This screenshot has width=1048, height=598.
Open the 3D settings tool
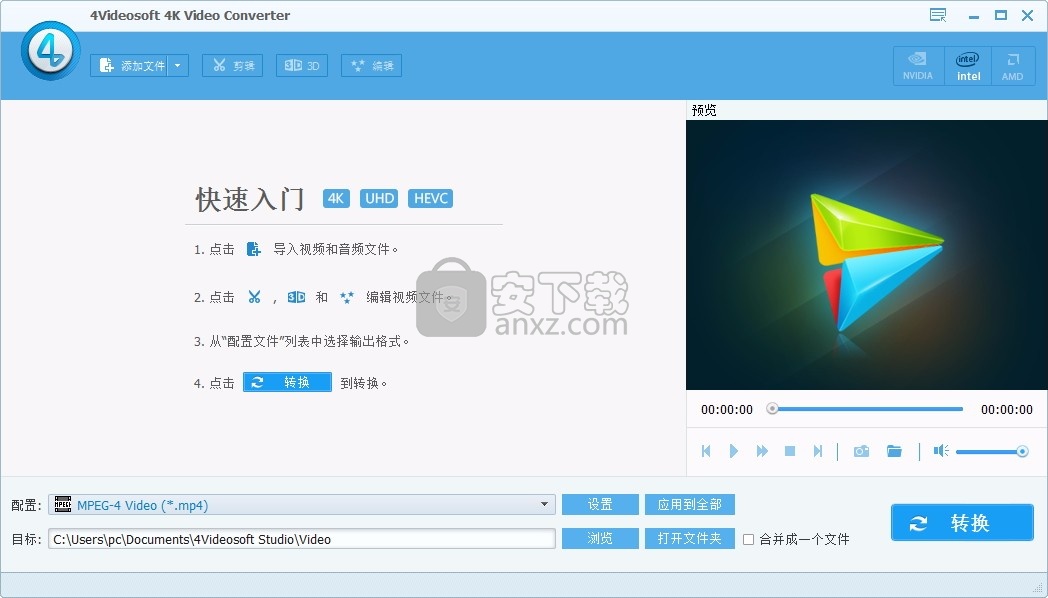(301, 65)
